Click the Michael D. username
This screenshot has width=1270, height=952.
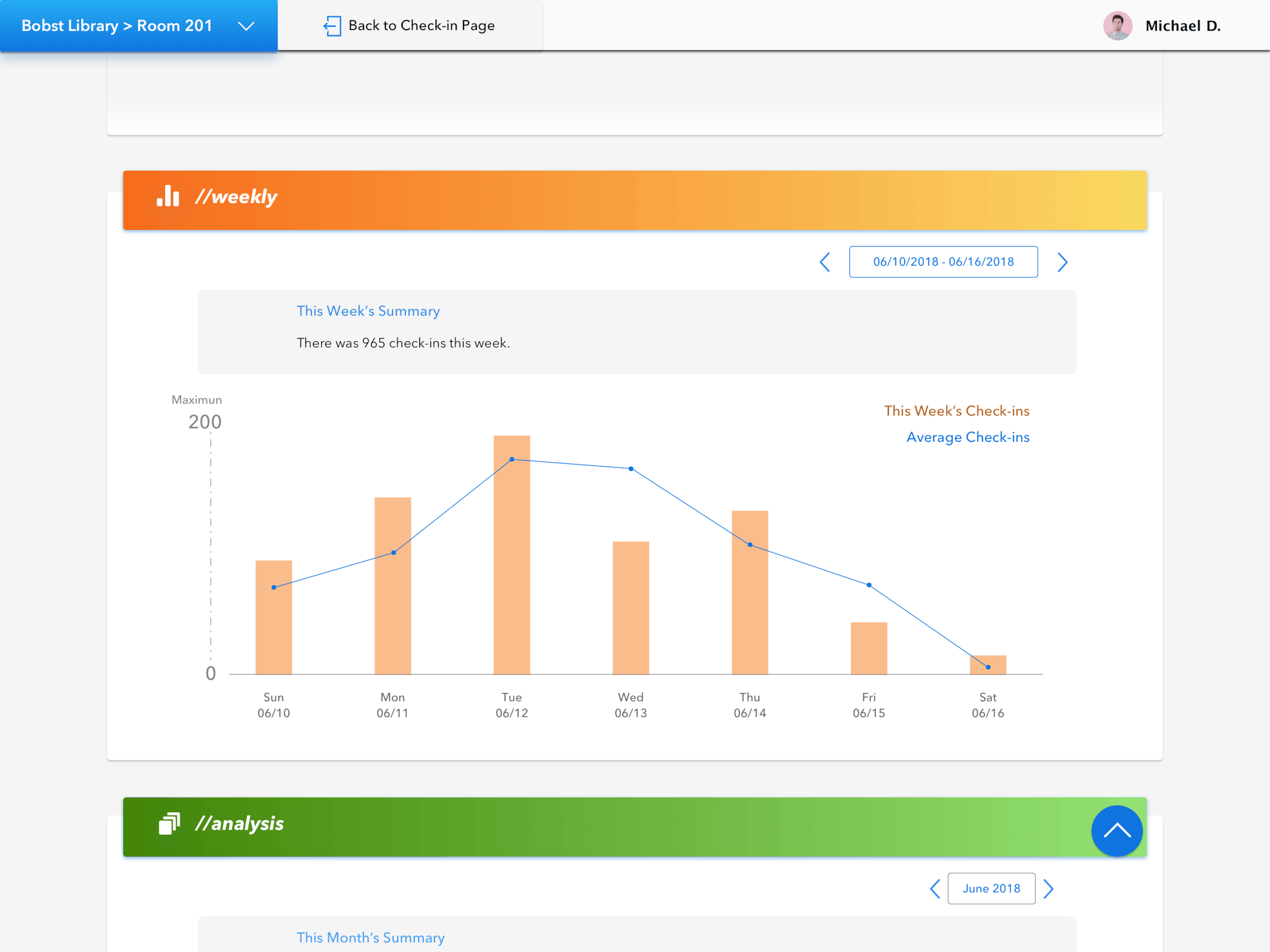pyautogui.click(x=1183, y=26)
